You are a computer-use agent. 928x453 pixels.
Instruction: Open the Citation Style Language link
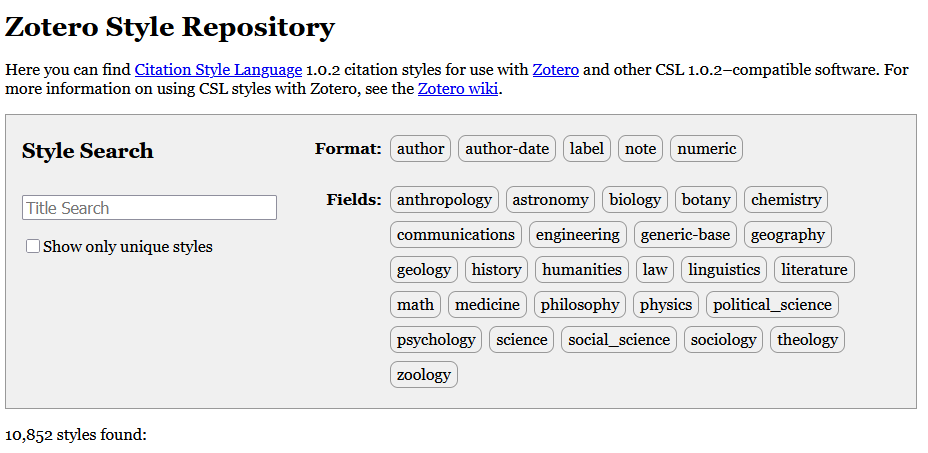click(218, 70)
